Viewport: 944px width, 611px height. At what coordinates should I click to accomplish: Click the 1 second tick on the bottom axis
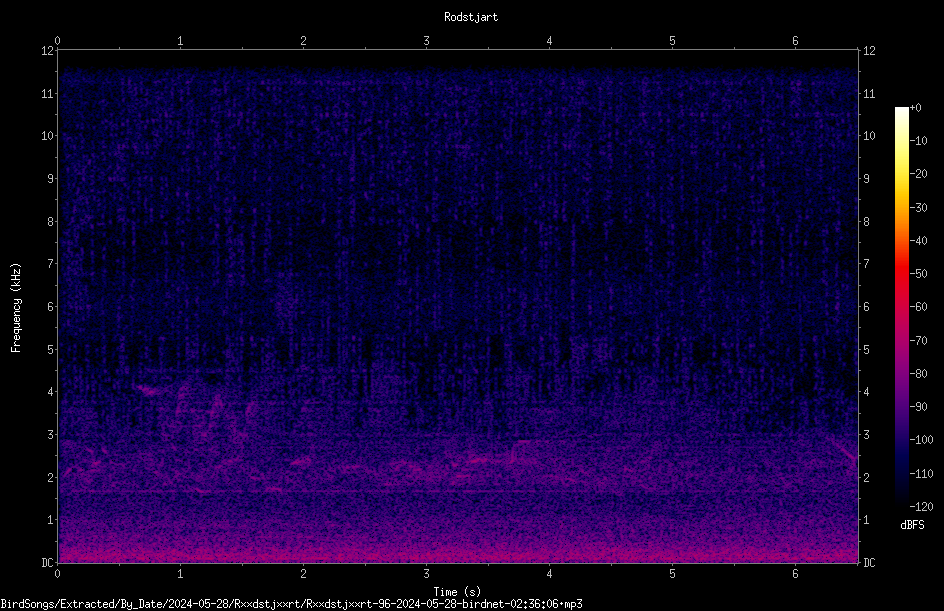pyautogui.click(x=180, y=574)
